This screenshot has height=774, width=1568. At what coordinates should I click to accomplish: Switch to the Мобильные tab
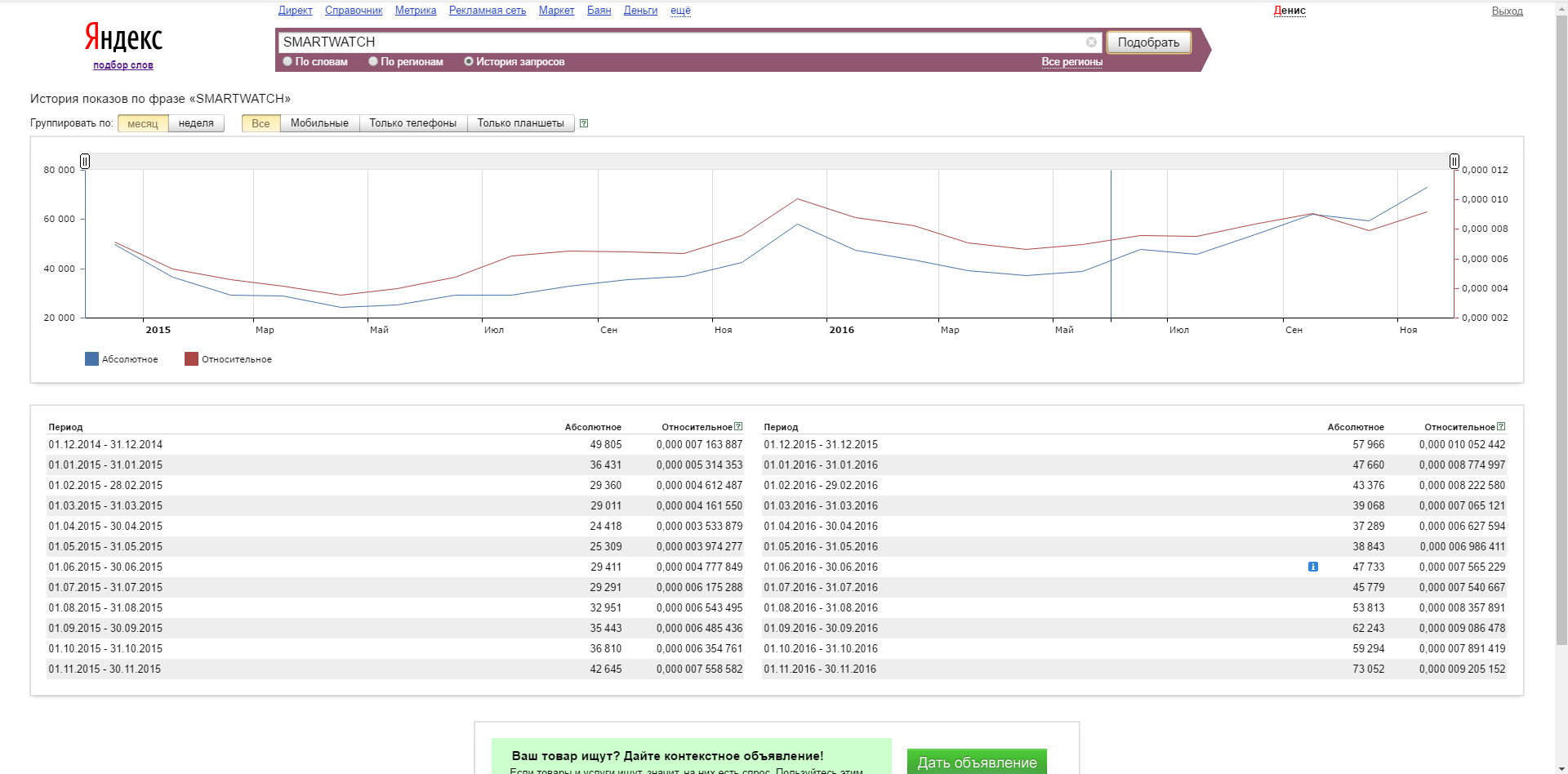pyautogui.click(x=319, y=123)
